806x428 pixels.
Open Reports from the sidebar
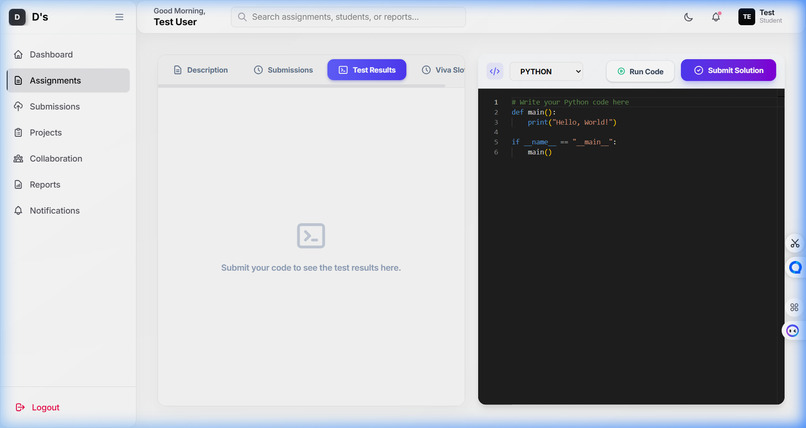coord(68,184)
